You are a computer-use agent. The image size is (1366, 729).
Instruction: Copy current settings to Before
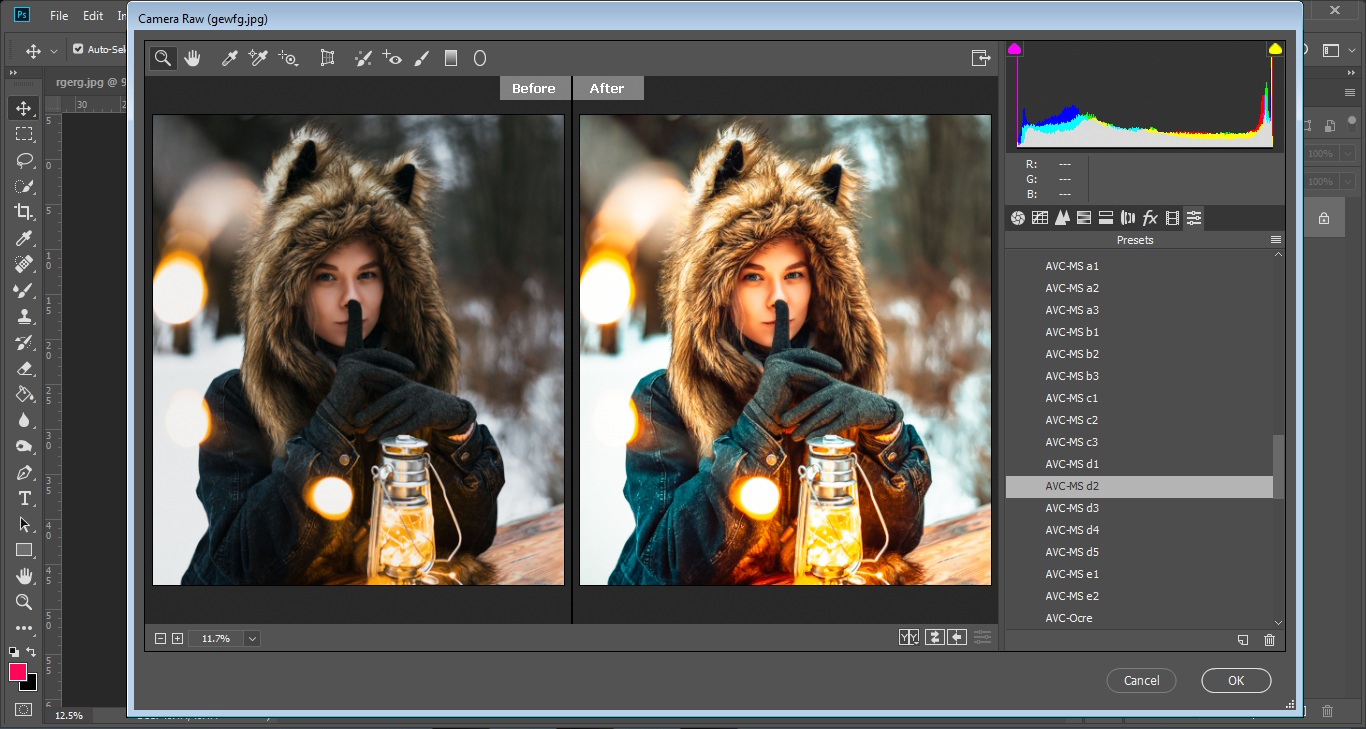tap(957, 637)
